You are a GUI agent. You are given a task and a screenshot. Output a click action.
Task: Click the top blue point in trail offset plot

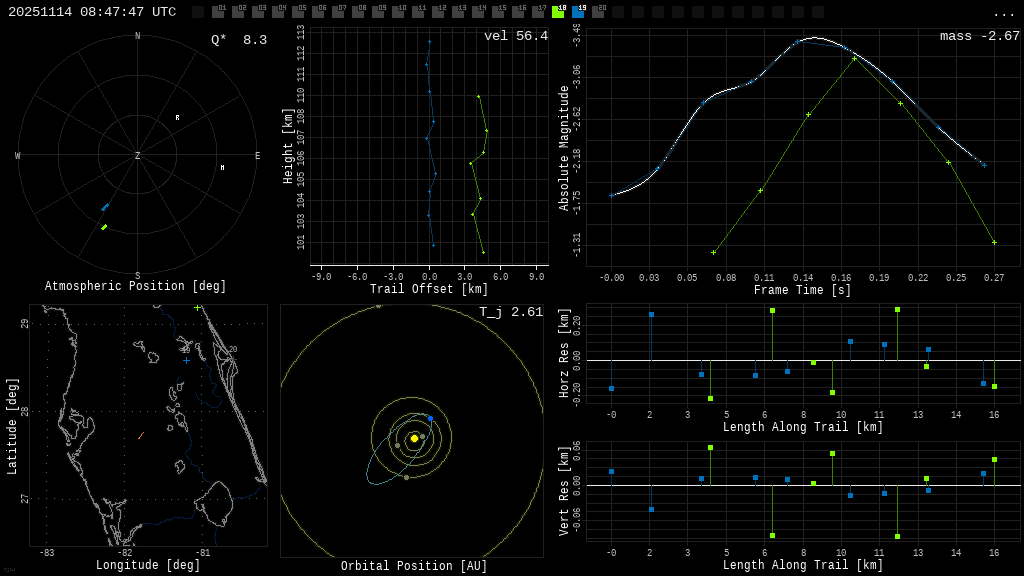tap(429, 42)
